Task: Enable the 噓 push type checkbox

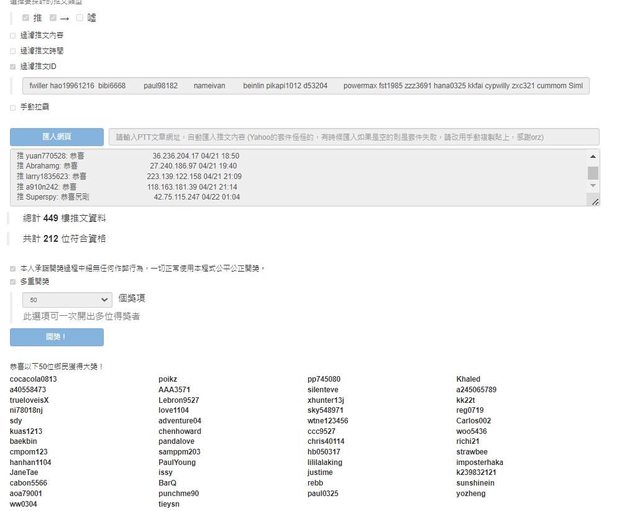Action: tap(79, 17)
